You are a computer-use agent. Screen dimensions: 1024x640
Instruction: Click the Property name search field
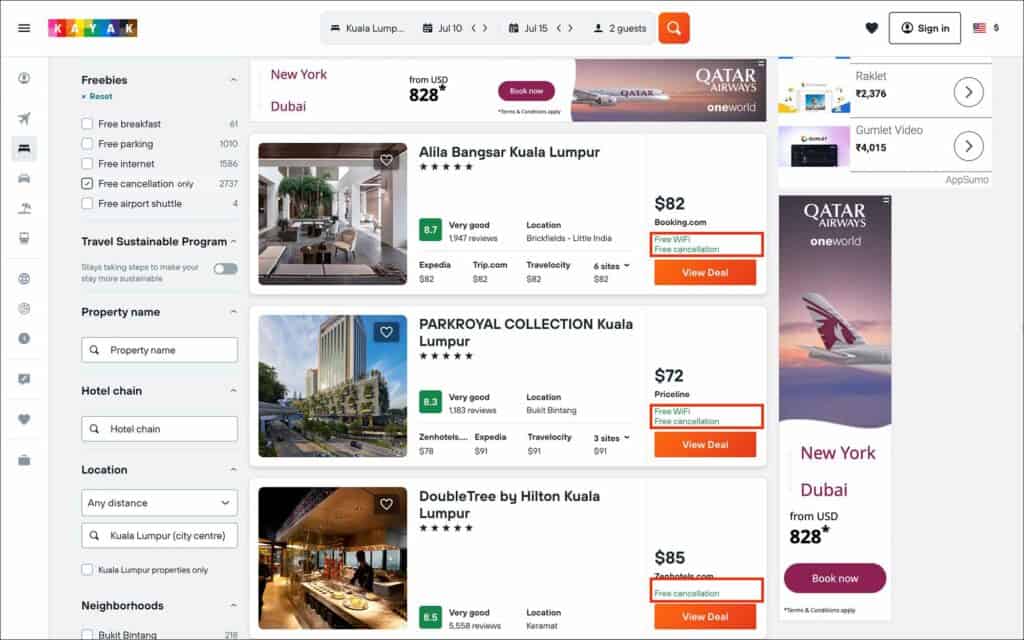pos(159,350)
